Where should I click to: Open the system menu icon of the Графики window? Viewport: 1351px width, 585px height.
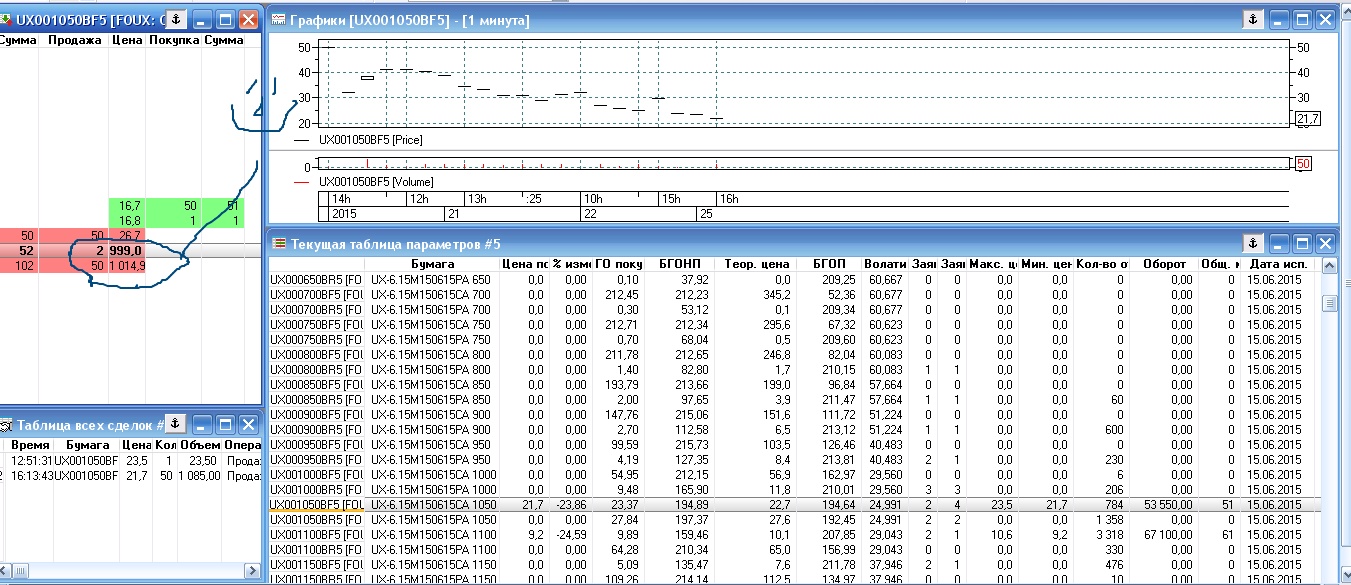[x=279, y=20]
